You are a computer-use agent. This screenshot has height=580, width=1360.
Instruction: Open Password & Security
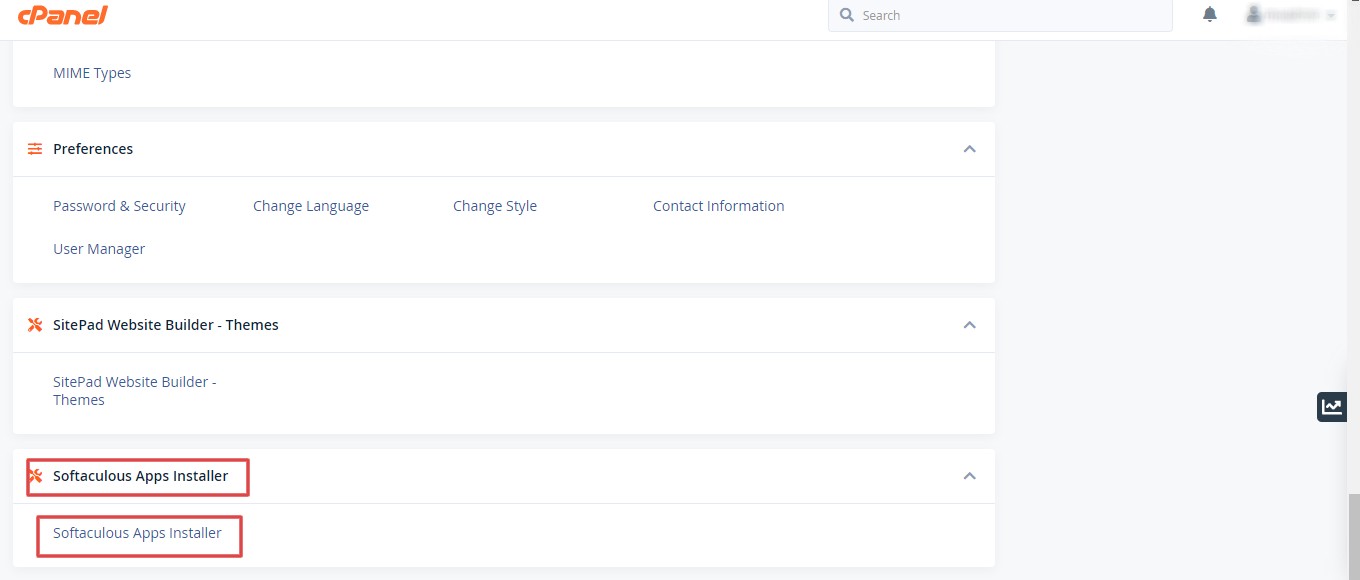click(x=119, y=206)
